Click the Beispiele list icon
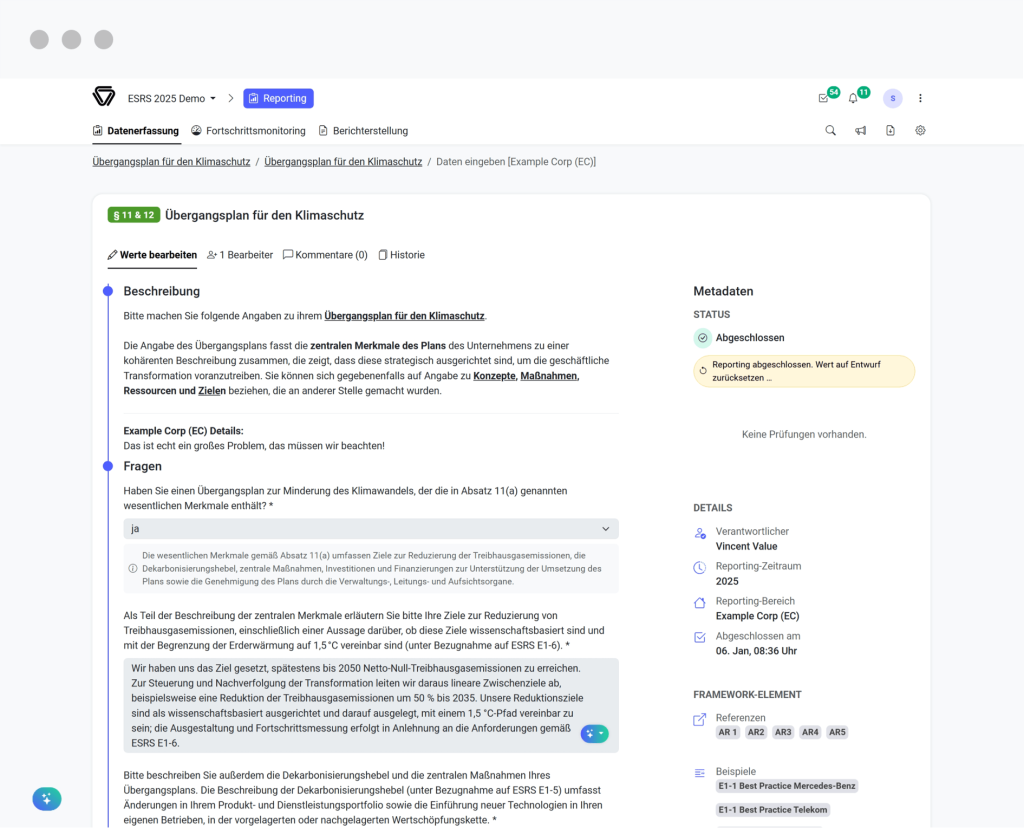1024x828 pixels. [699, 773]
